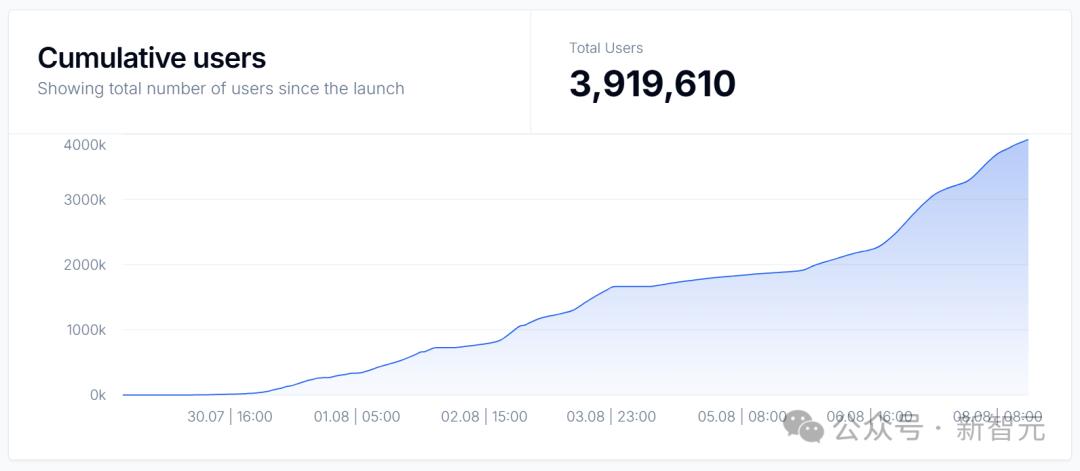The width and height of the screenshot is (1080, 471).
Task: Click the chart line's peak point near 4000k
Action: (1028, 140)
